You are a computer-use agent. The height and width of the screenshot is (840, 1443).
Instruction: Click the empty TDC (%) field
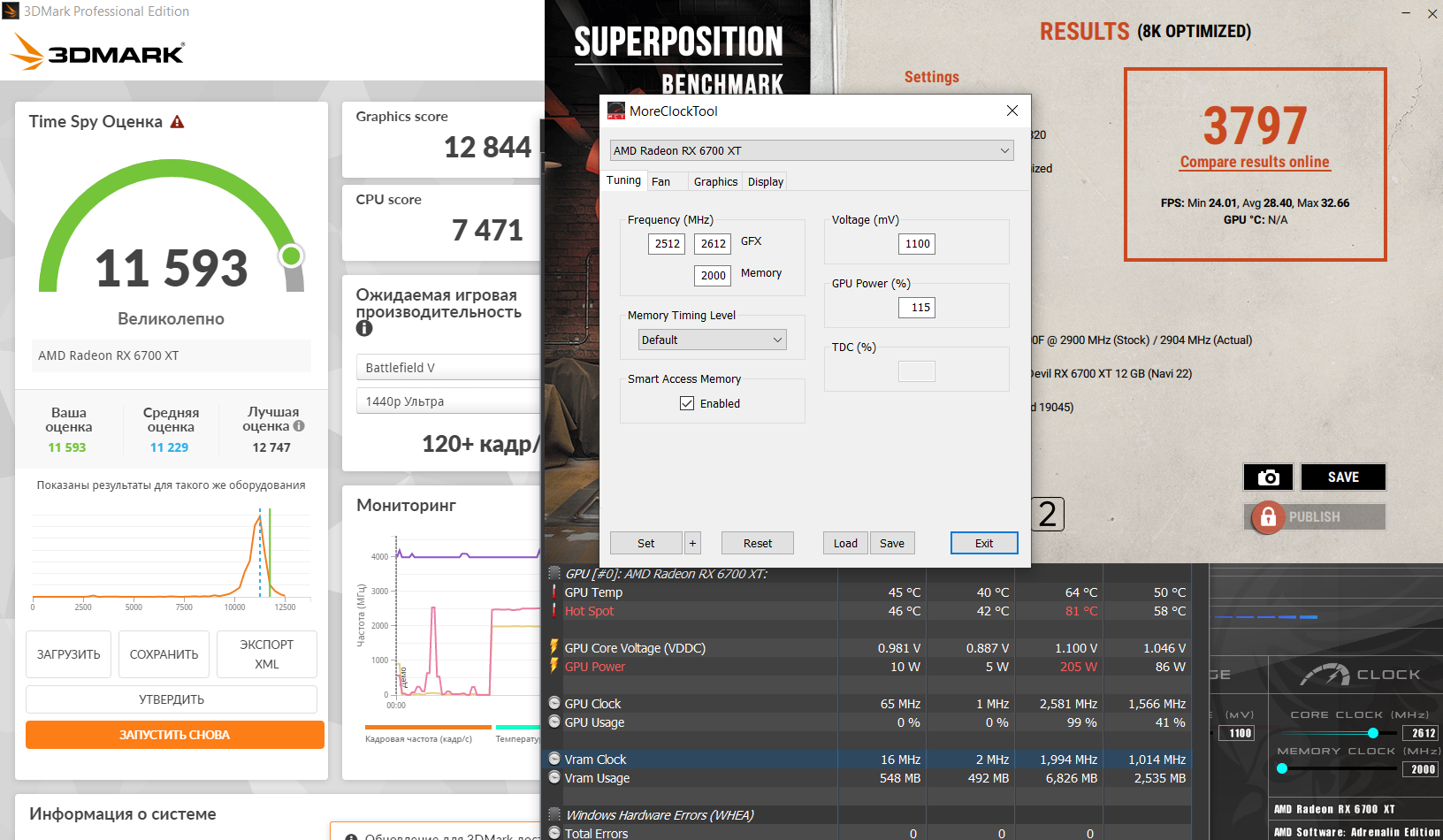917,371
